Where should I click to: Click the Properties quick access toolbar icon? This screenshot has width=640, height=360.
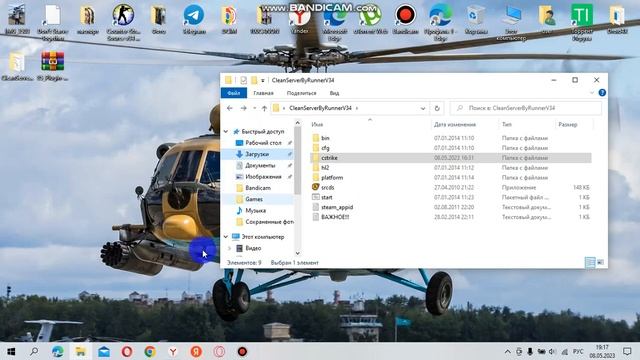point(244,80)
